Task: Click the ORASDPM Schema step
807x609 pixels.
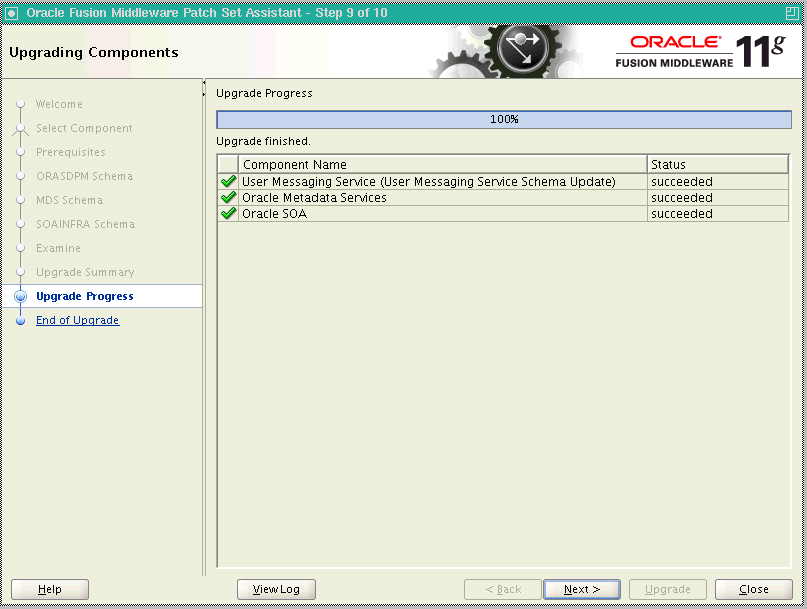Action: click(x=84, y=176)
